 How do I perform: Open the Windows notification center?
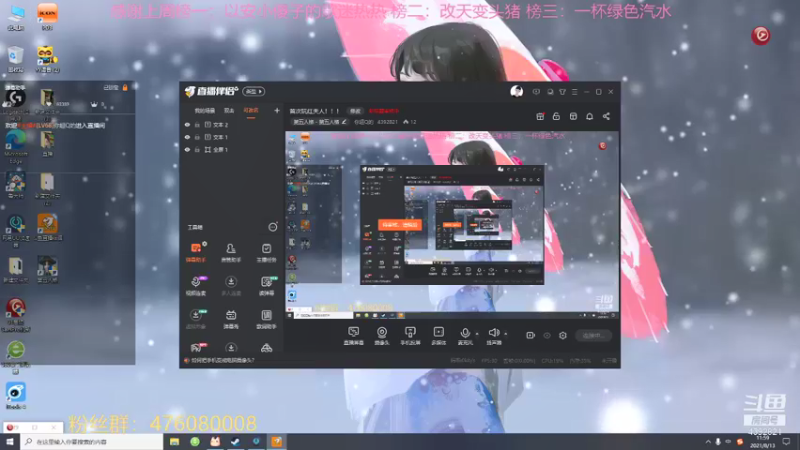coord(786,442)
